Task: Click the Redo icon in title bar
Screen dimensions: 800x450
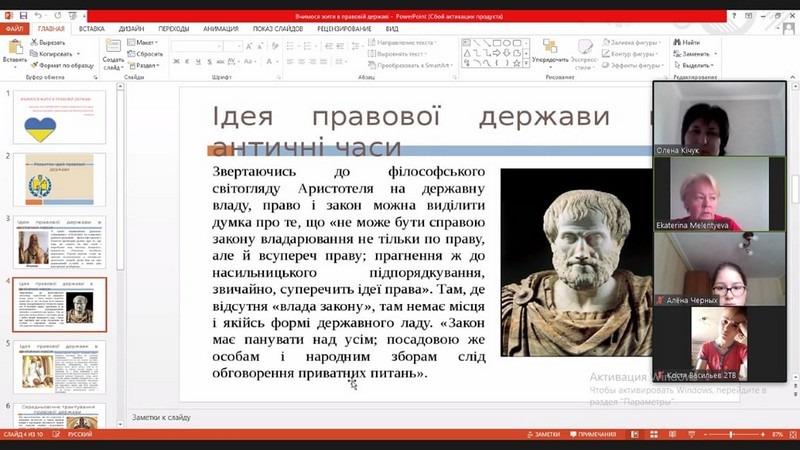Action: (x=58, y=16)
